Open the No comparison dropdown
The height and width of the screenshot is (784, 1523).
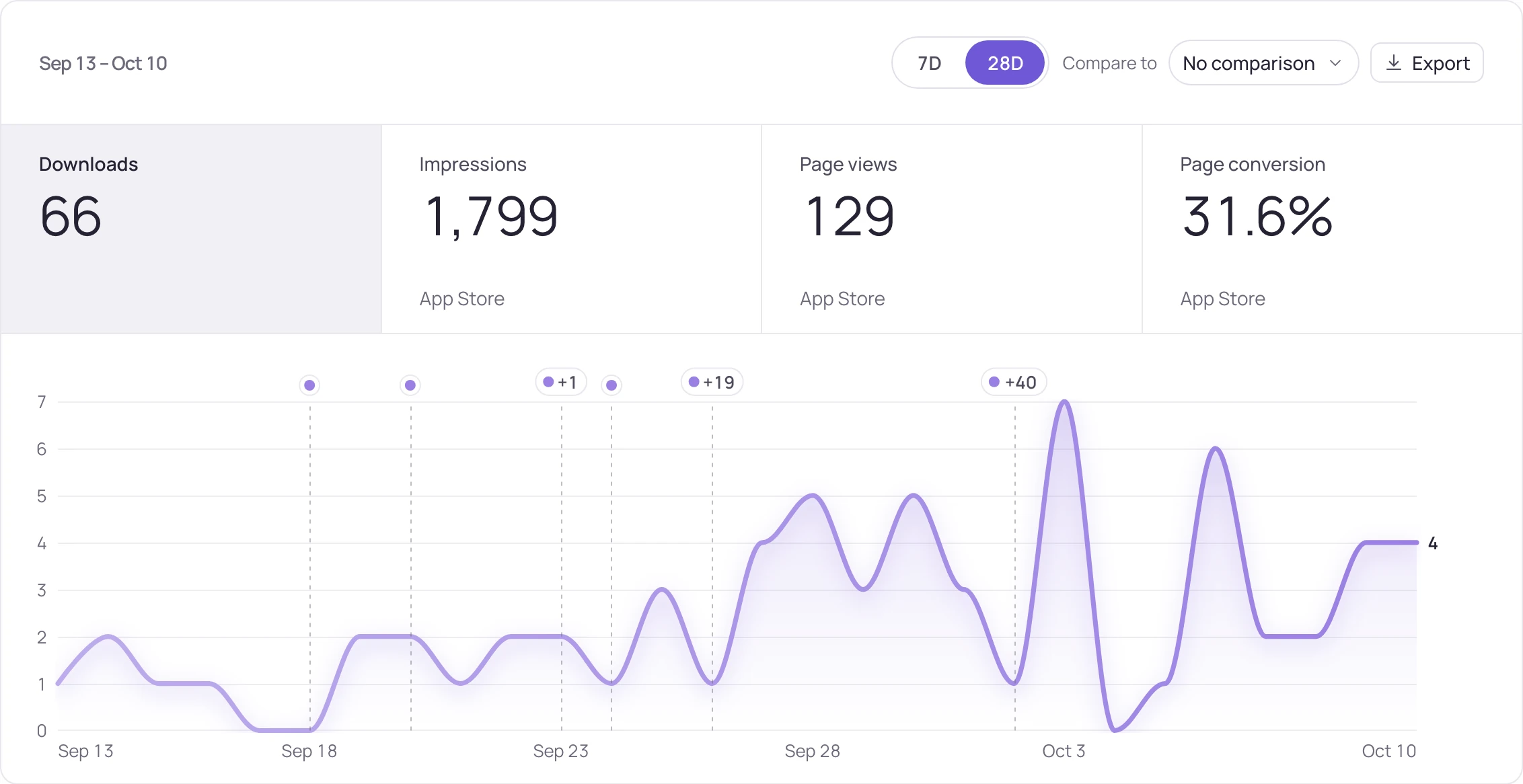pos(1263,63)
